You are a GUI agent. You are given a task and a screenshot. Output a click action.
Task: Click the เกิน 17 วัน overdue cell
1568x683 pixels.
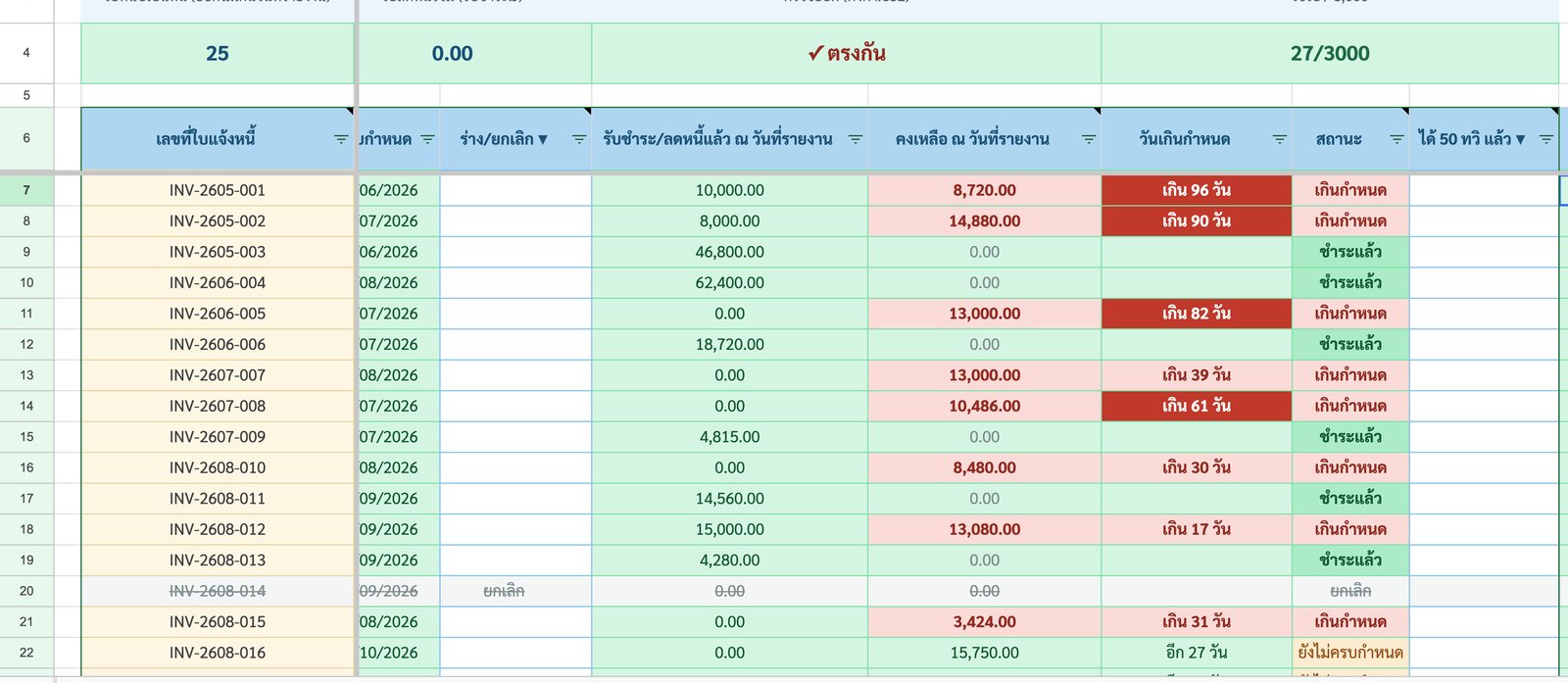[x=1197, y=529]
